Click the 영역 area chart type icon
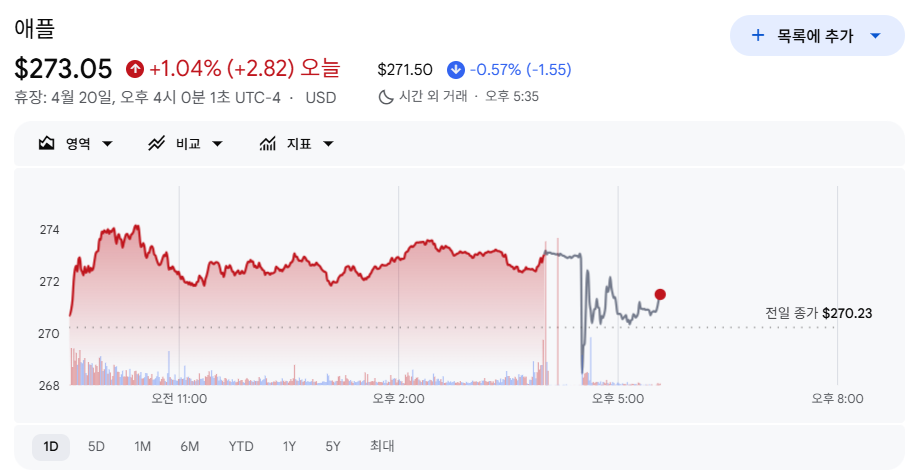 tap(46, 143)
